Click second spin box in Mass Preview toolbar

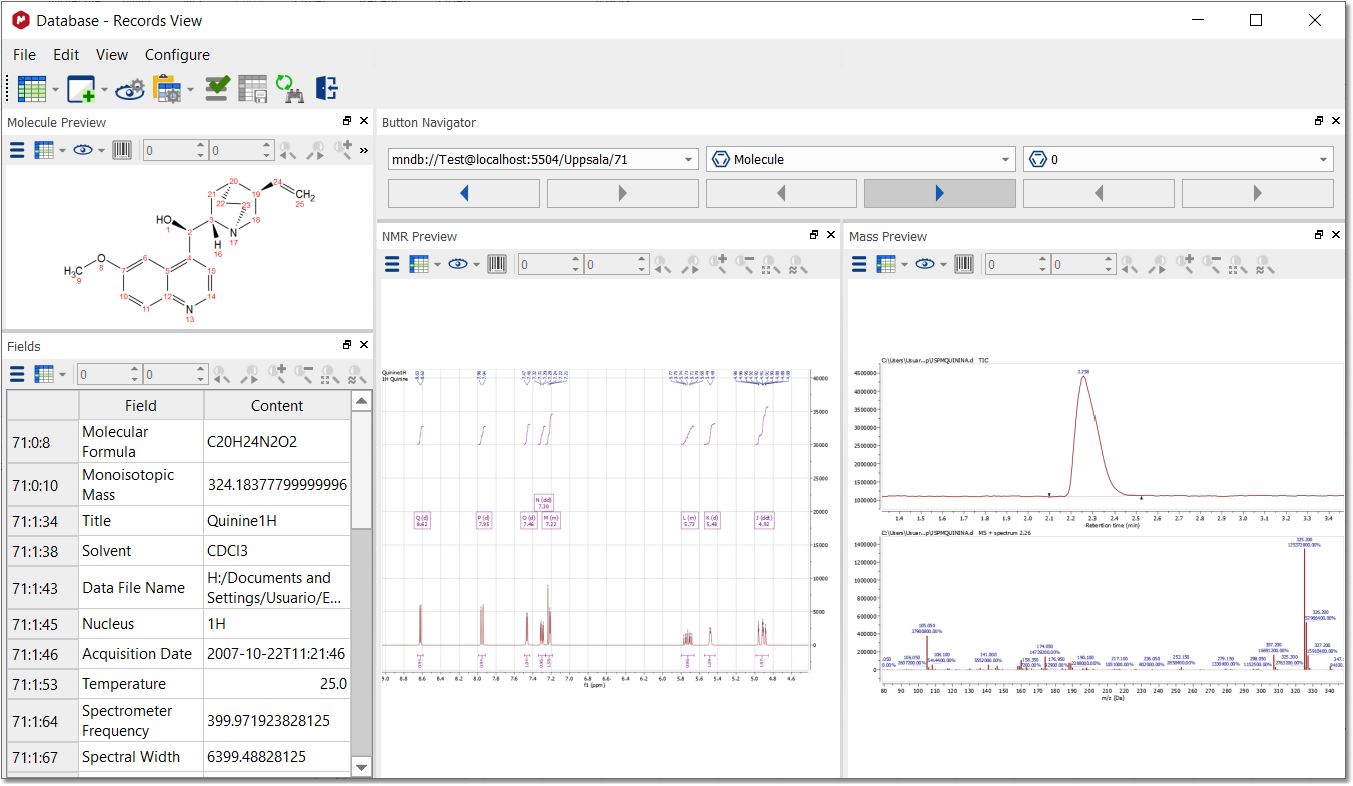(1084, 264)
